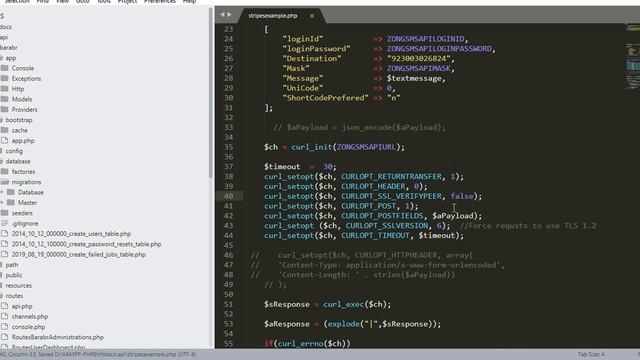The image size is (640, 360).
Task: Close the stripesexample.php tab
Action: (312, 16)
